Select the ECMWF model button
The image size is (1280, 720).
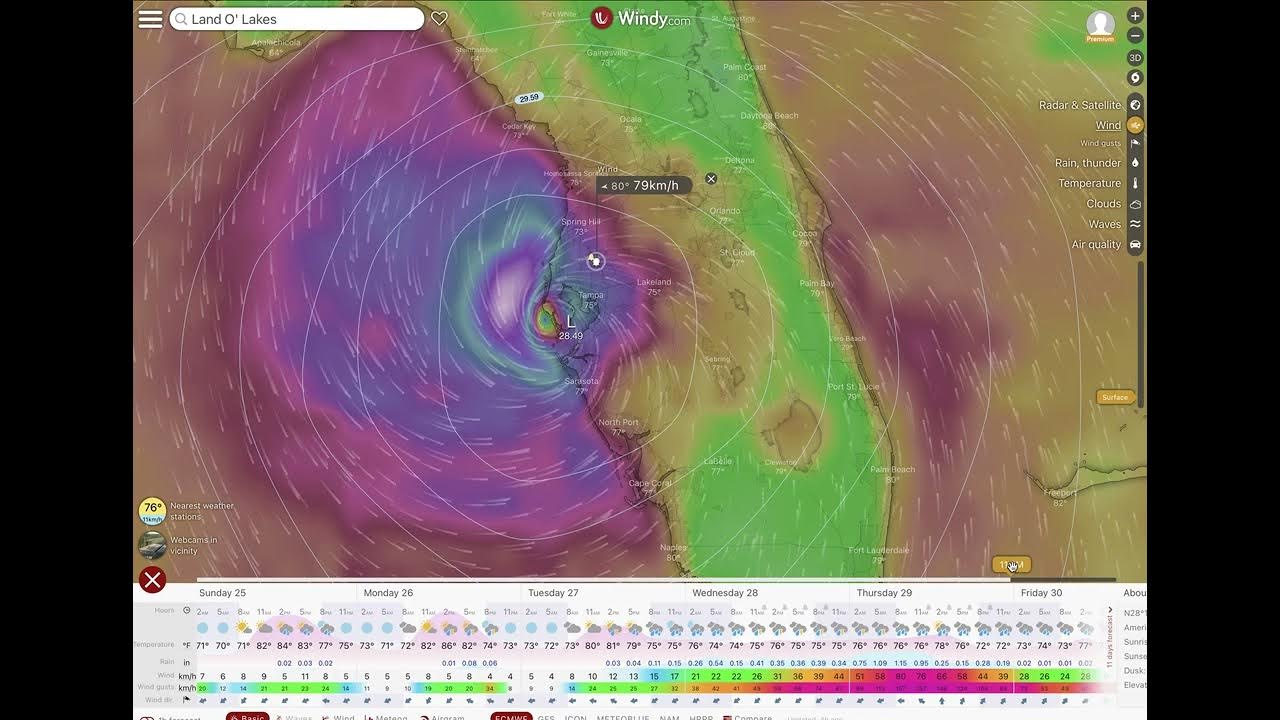pyautogui.click(x=511, y=717)
